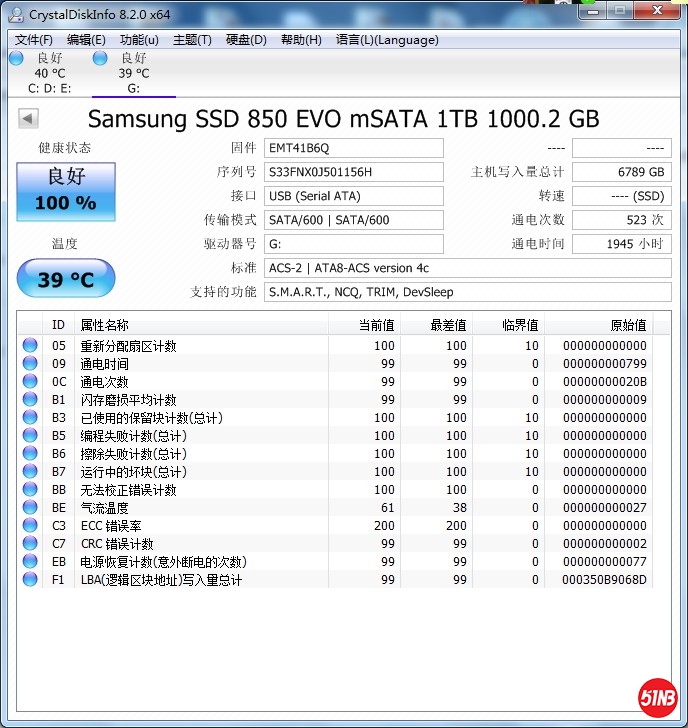Click the CrystalDiskInfo app icon in title bar
This screenshot has width=688, height=728.
(15, 13)
